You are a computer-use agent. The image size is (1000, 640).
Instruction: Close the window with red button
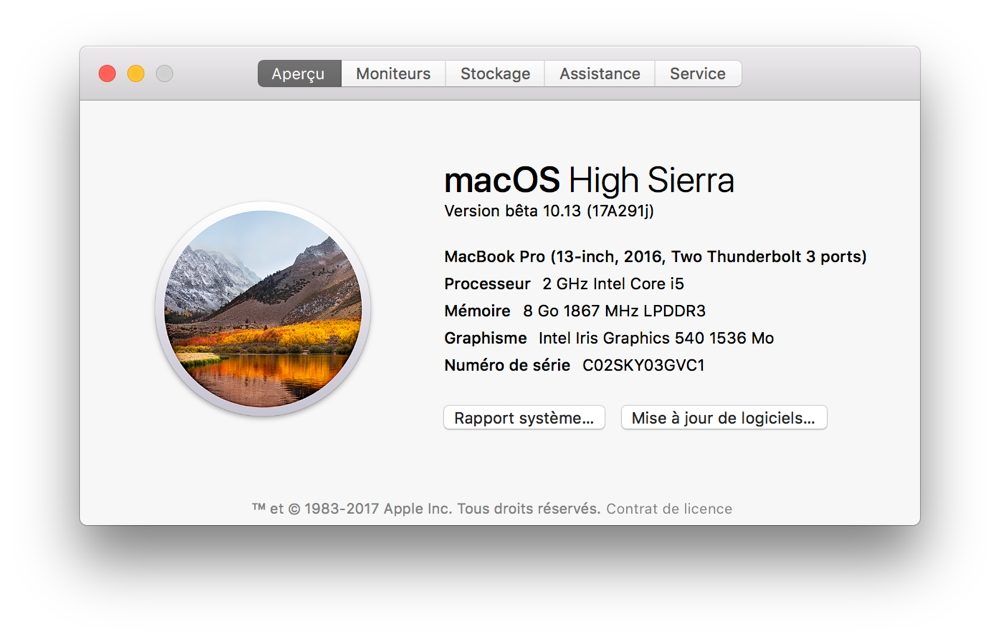pyautogui.click(x=107, y=74)
